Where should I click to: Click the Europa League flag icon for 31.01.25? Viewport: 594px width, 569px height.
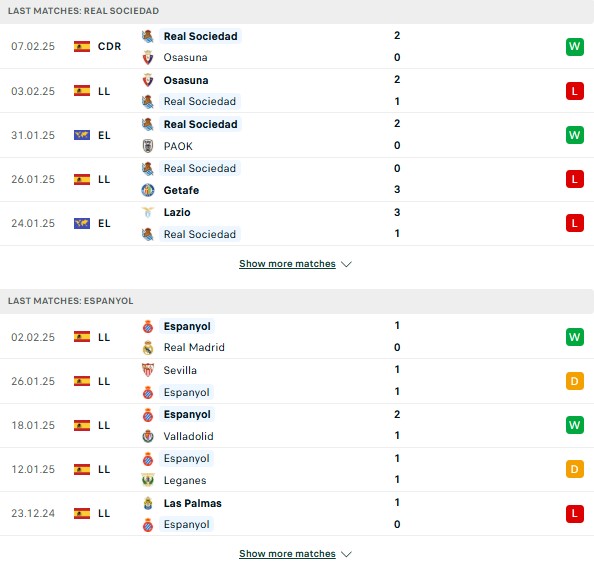pos(82,135)
